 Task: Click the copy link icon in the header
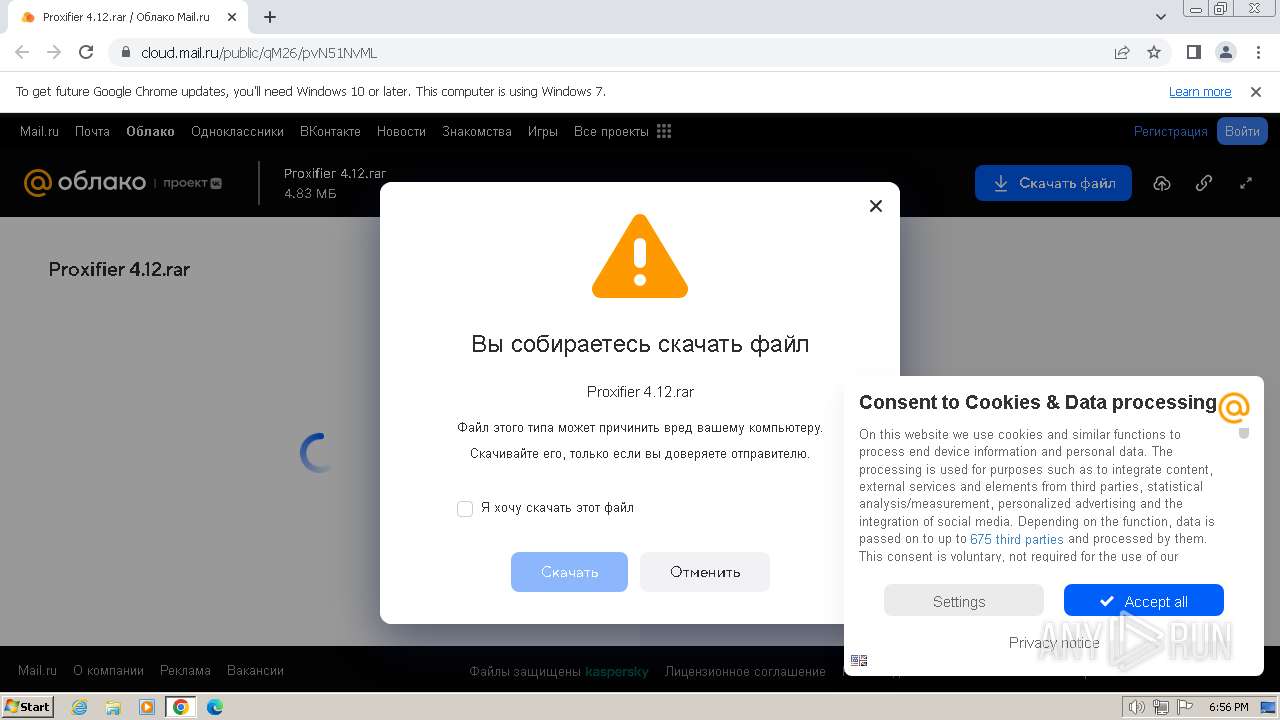pyautogui.click(x=1204, y=183)
